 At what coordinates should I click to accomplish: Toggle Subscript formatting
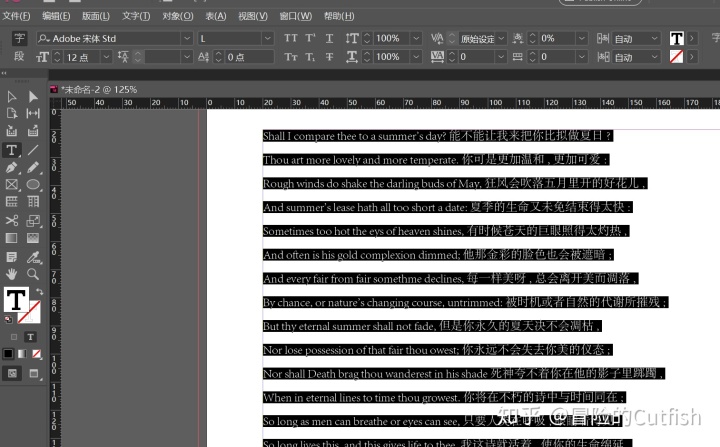coord(310,57)
